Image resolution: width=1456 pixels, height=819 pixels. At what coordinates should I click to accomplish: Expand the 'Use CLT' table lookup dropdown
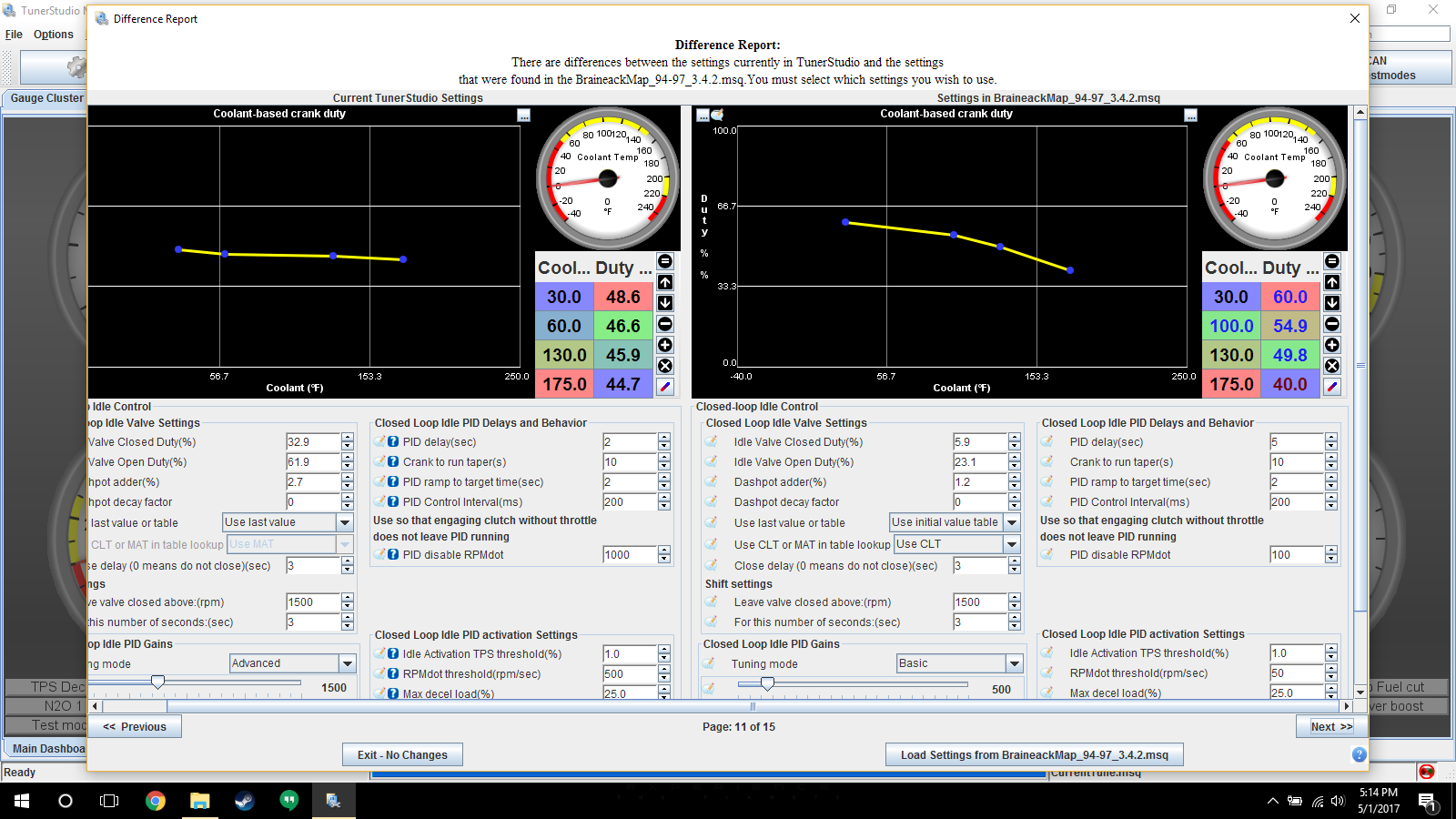[x=1011, y=544]
